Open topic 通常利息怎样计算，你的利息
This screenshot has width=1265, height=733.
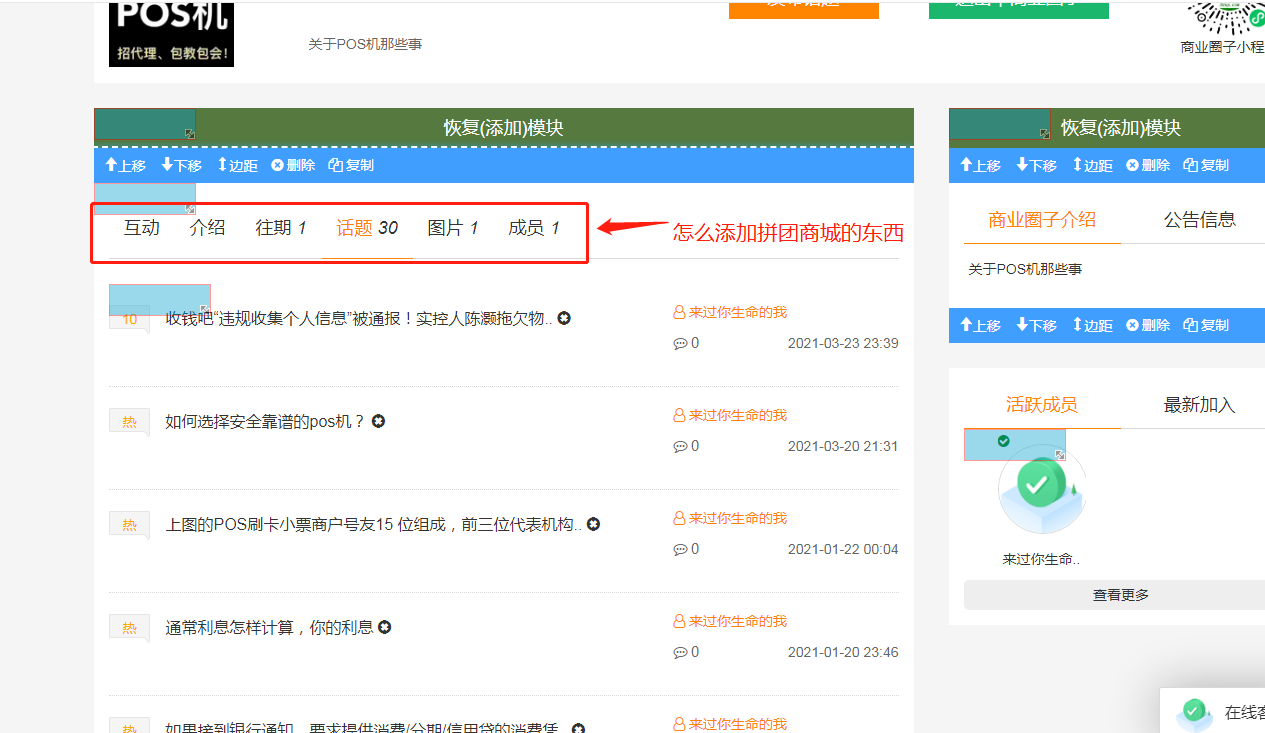coord(269,628)
